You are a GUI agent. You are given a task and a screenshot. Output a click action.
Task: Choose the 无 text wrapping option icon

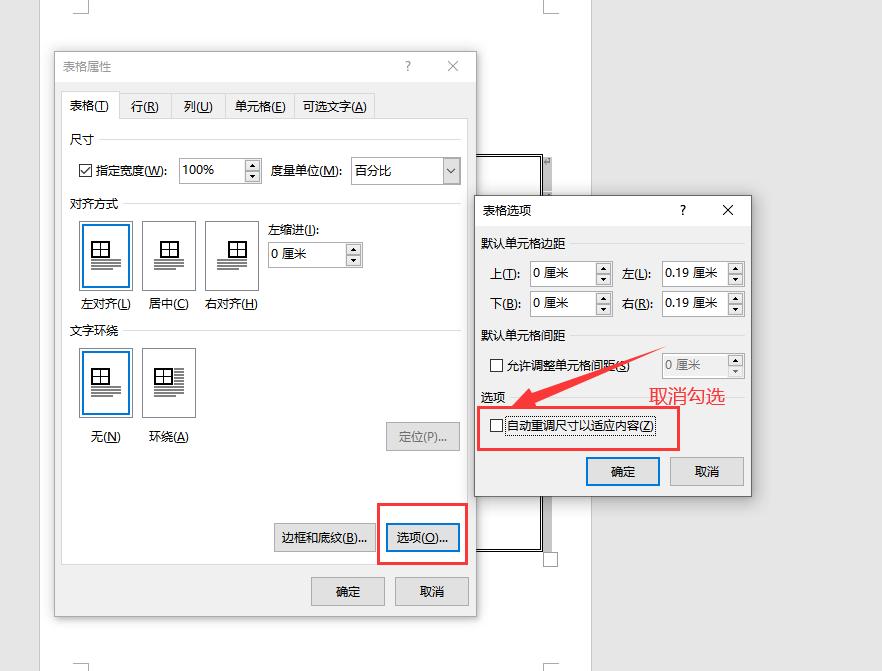[105, 382]
